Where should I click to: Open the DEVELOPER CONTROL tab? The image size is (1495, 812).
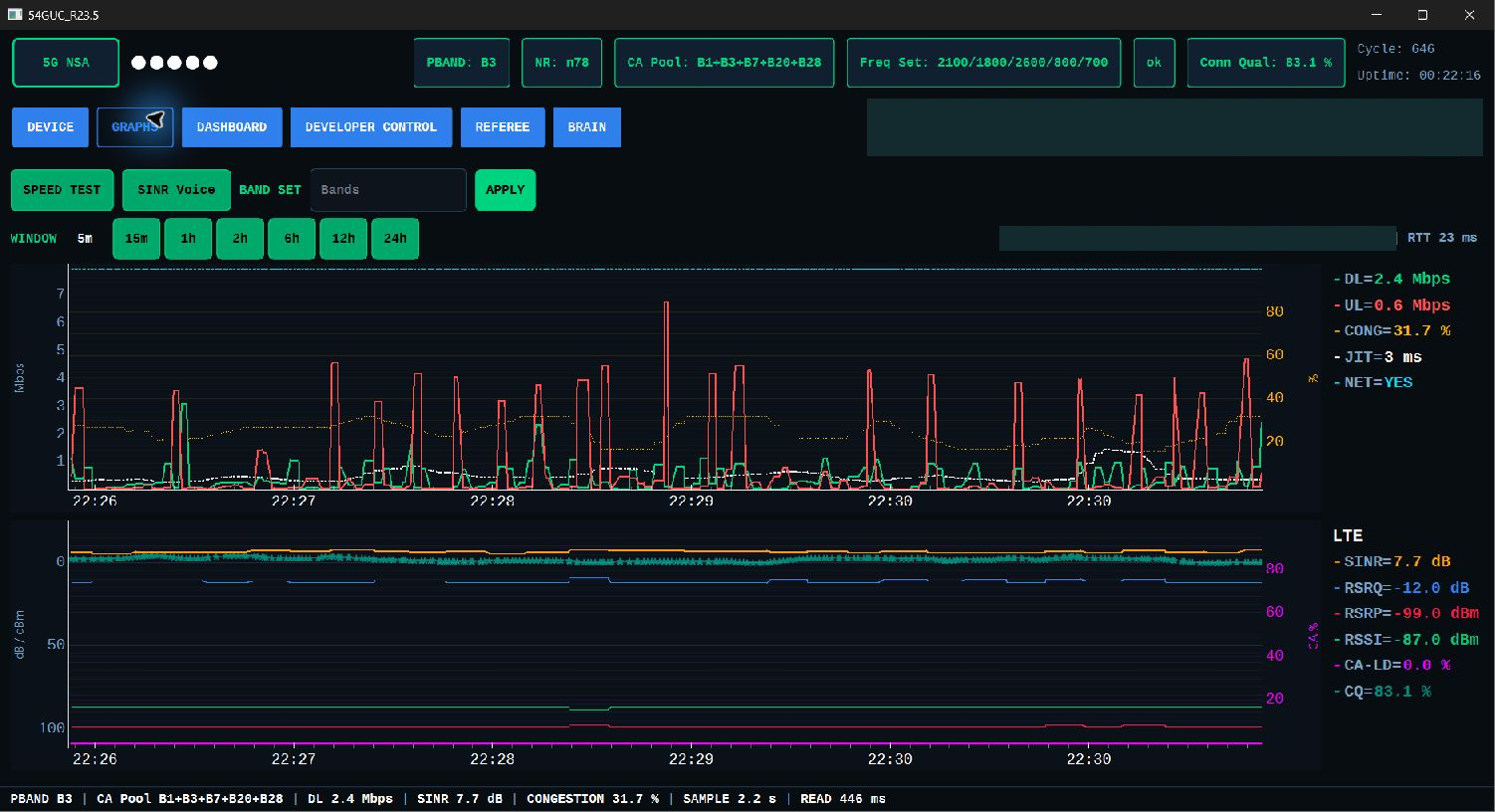pos(371,127)
